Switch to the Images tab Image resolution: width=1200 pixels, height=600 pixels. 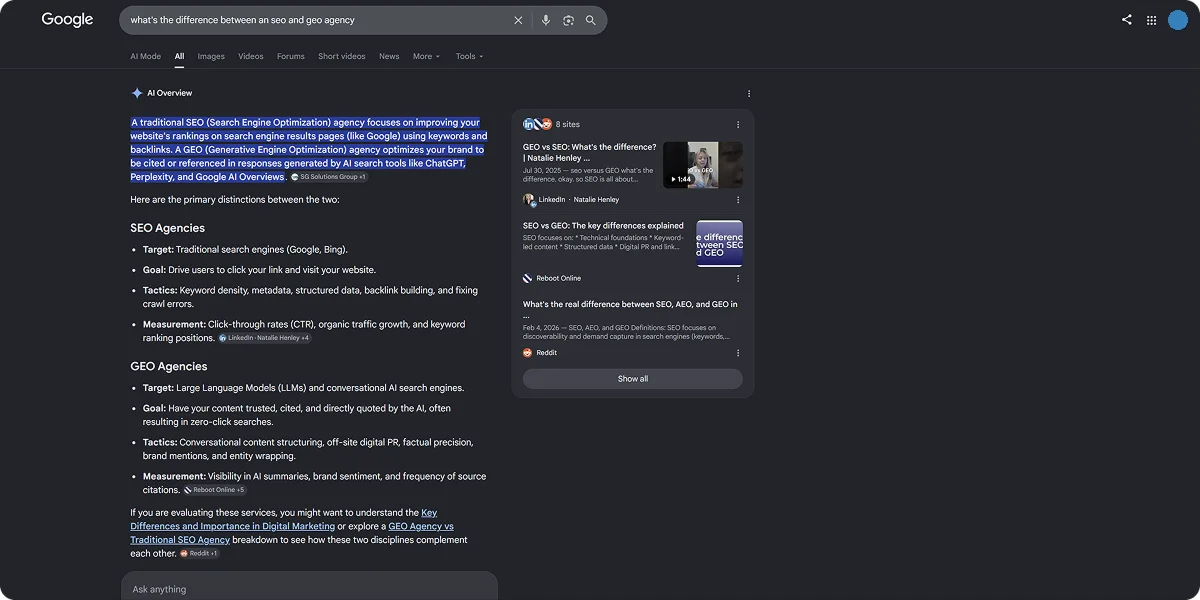pos(211,56)
